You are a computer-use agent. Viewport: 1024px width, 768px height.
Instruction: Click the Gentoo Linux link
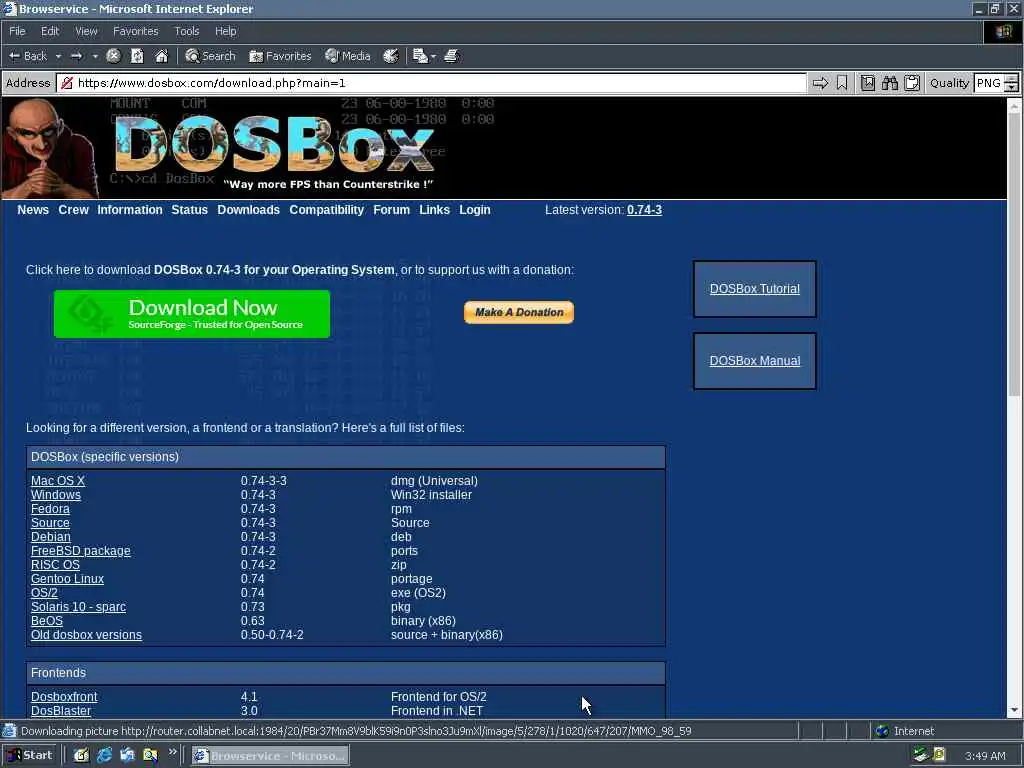67,579
